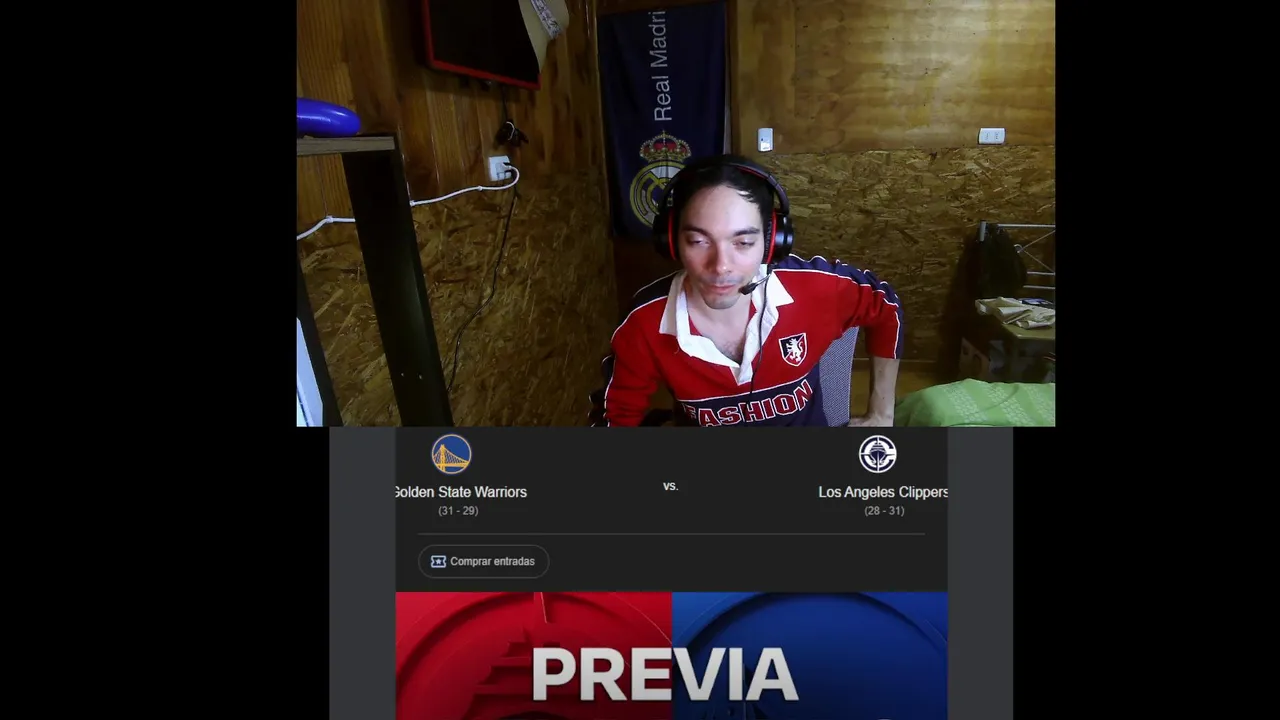Click the webcam video feed
This screenshot has height=720, width=1280.
pos(676,213)
